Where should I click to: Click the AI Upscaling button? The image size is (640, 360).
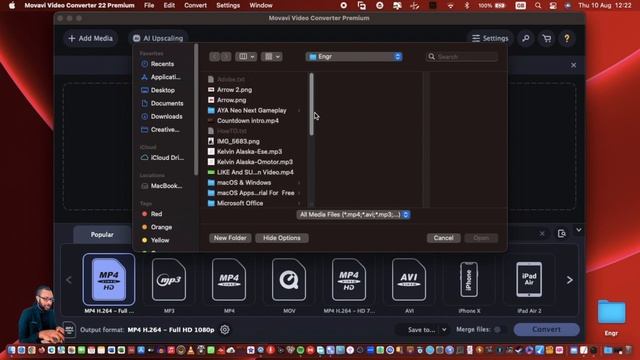(x=158, y=38)
